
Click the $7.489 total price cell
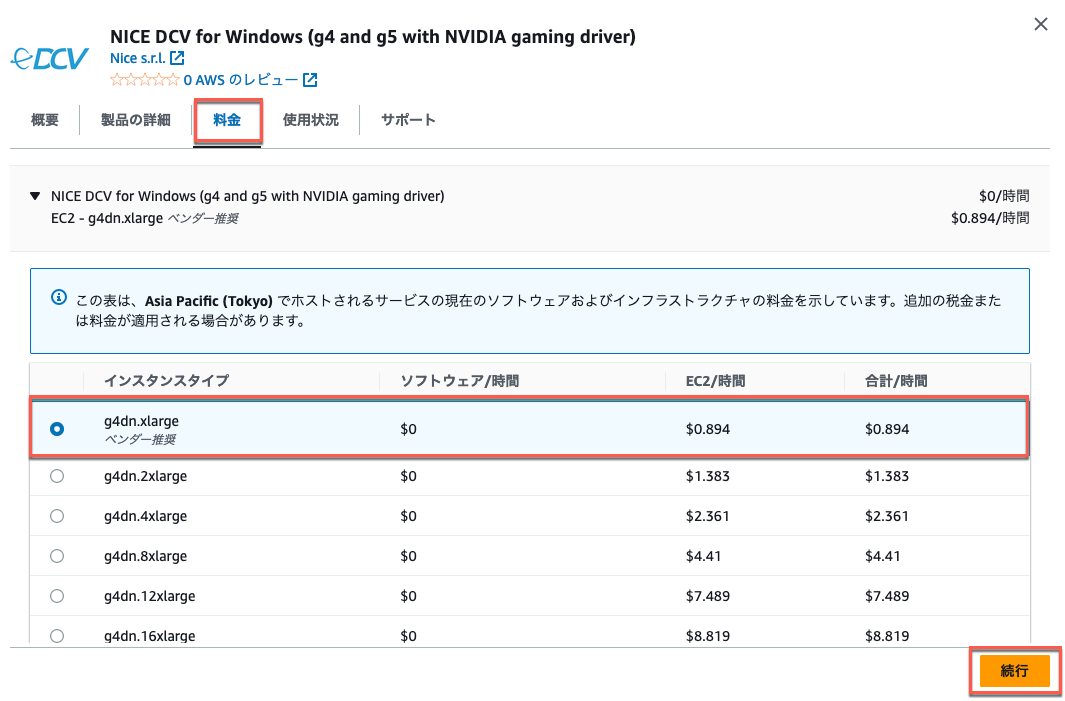(887, 596)
